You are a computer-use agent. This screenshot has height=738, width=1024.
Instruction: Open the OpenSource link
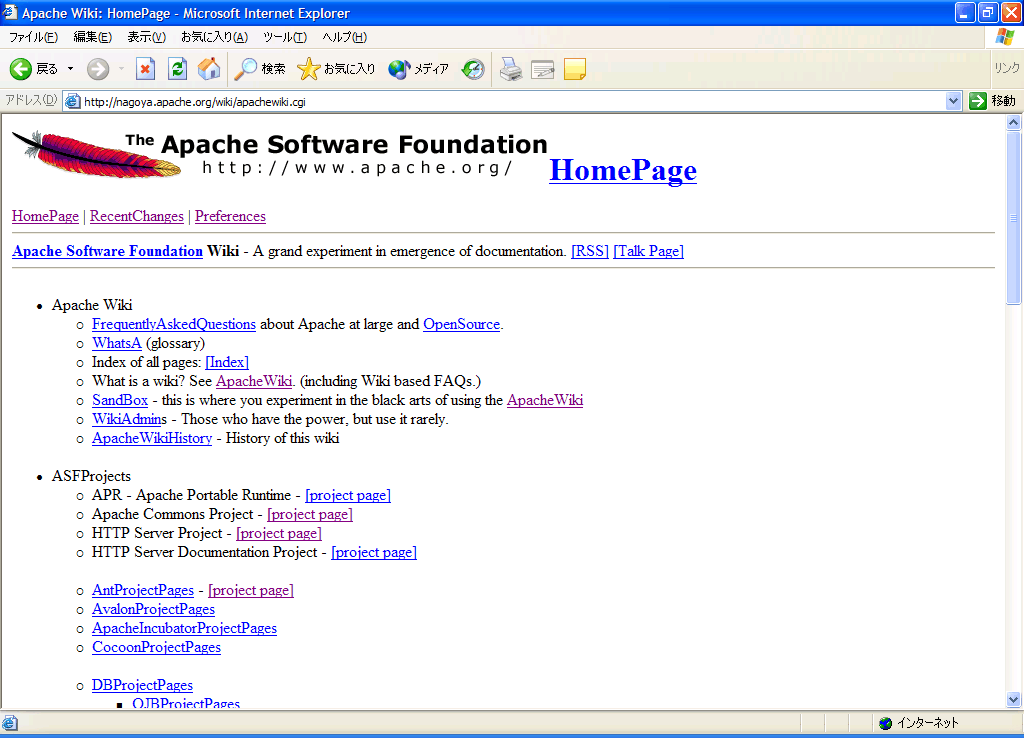click(x=461, y=324)
